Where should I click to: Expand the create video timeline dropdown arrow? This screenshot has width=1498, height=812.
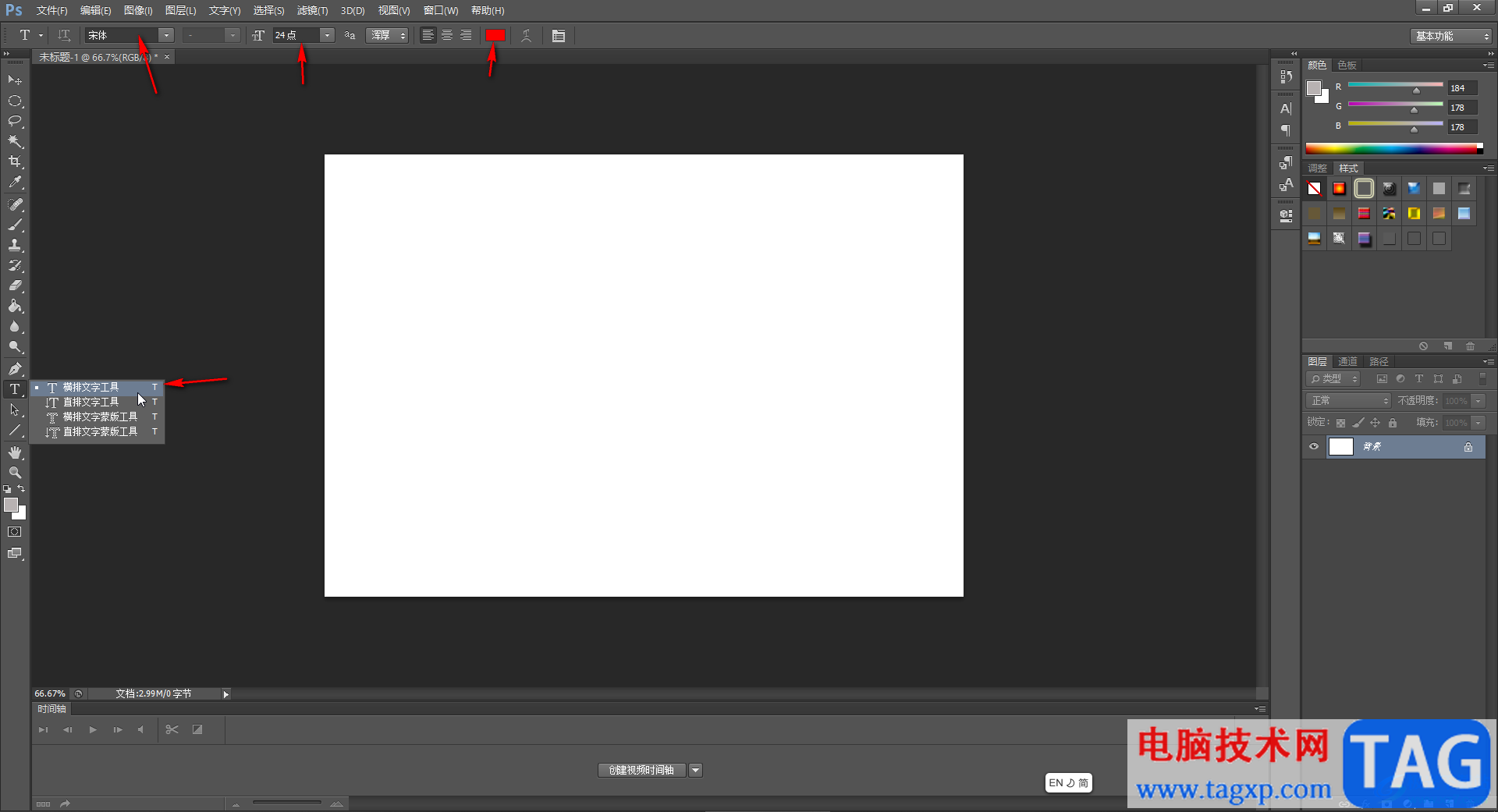click(695, 771)
